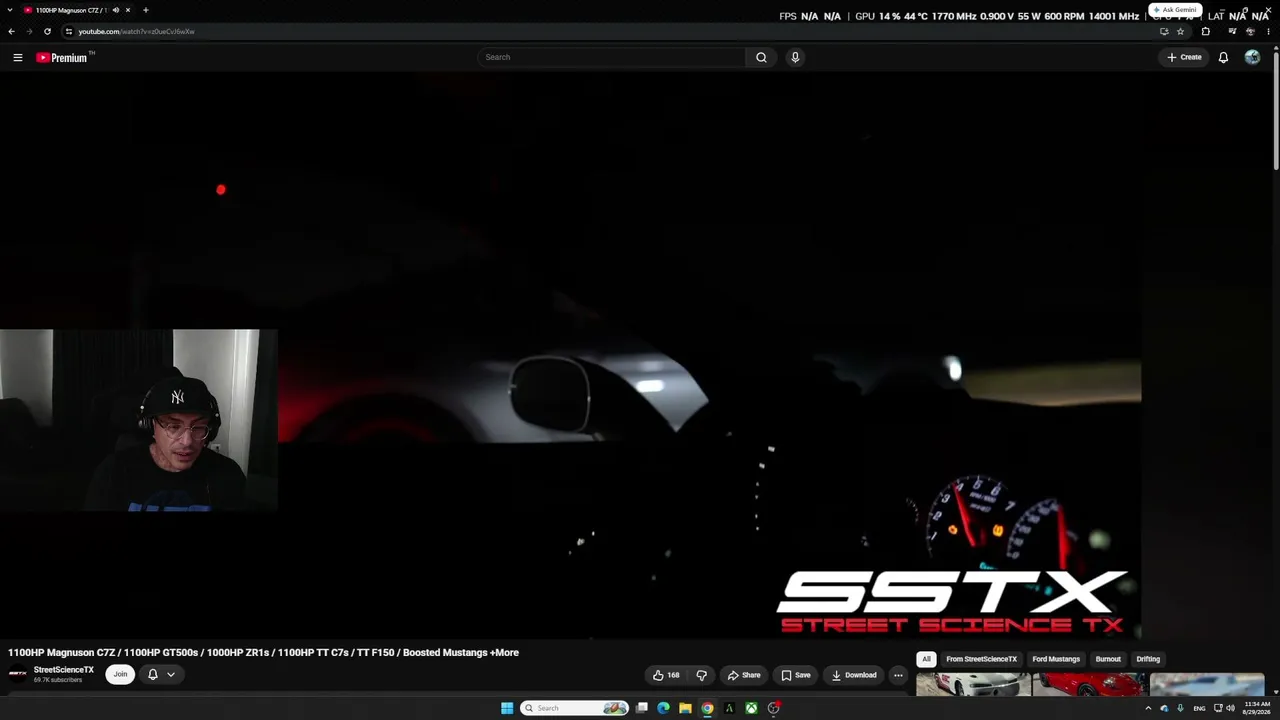Open the white car recommended video thumbnail

pos(973,685)
